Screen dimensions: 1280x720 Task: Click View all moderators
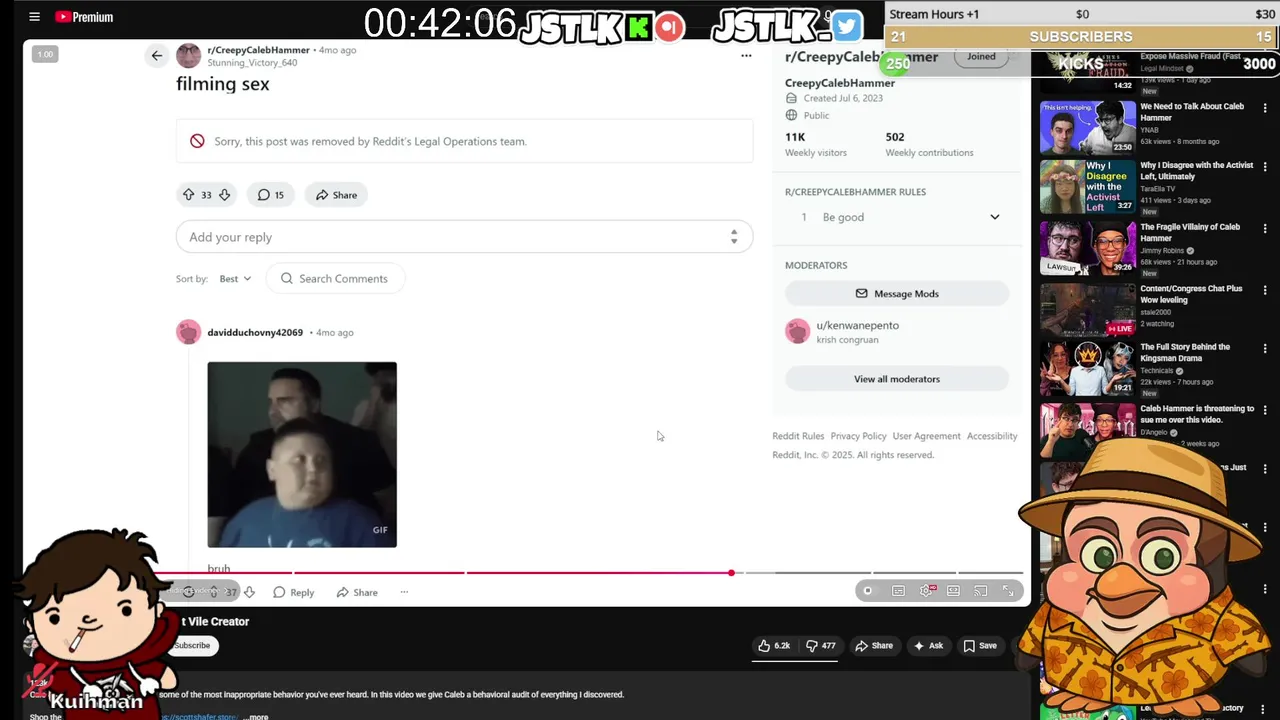click(x=897, y=379)
